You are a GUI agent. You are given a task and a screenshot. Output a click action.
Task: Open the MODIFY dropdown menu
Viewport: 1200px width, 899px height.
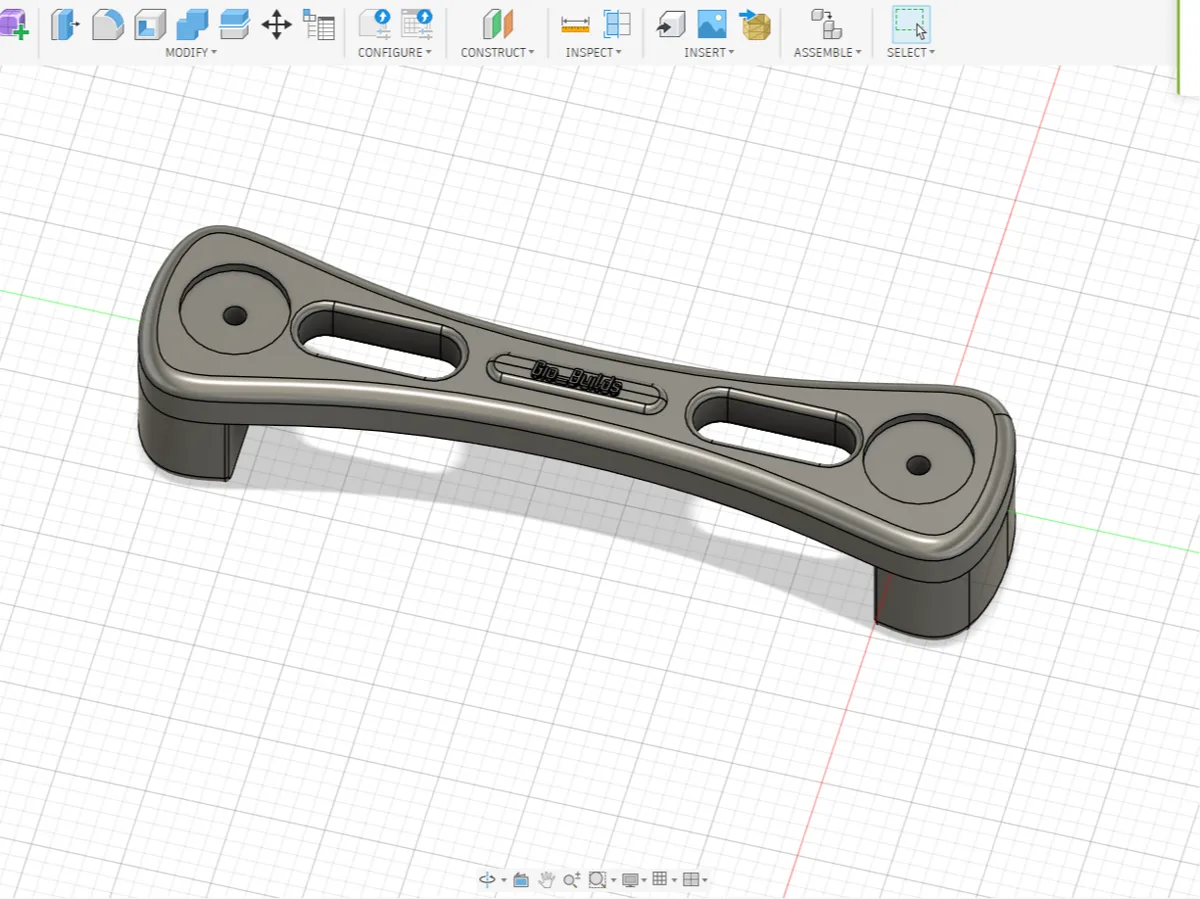coord(191,52)
